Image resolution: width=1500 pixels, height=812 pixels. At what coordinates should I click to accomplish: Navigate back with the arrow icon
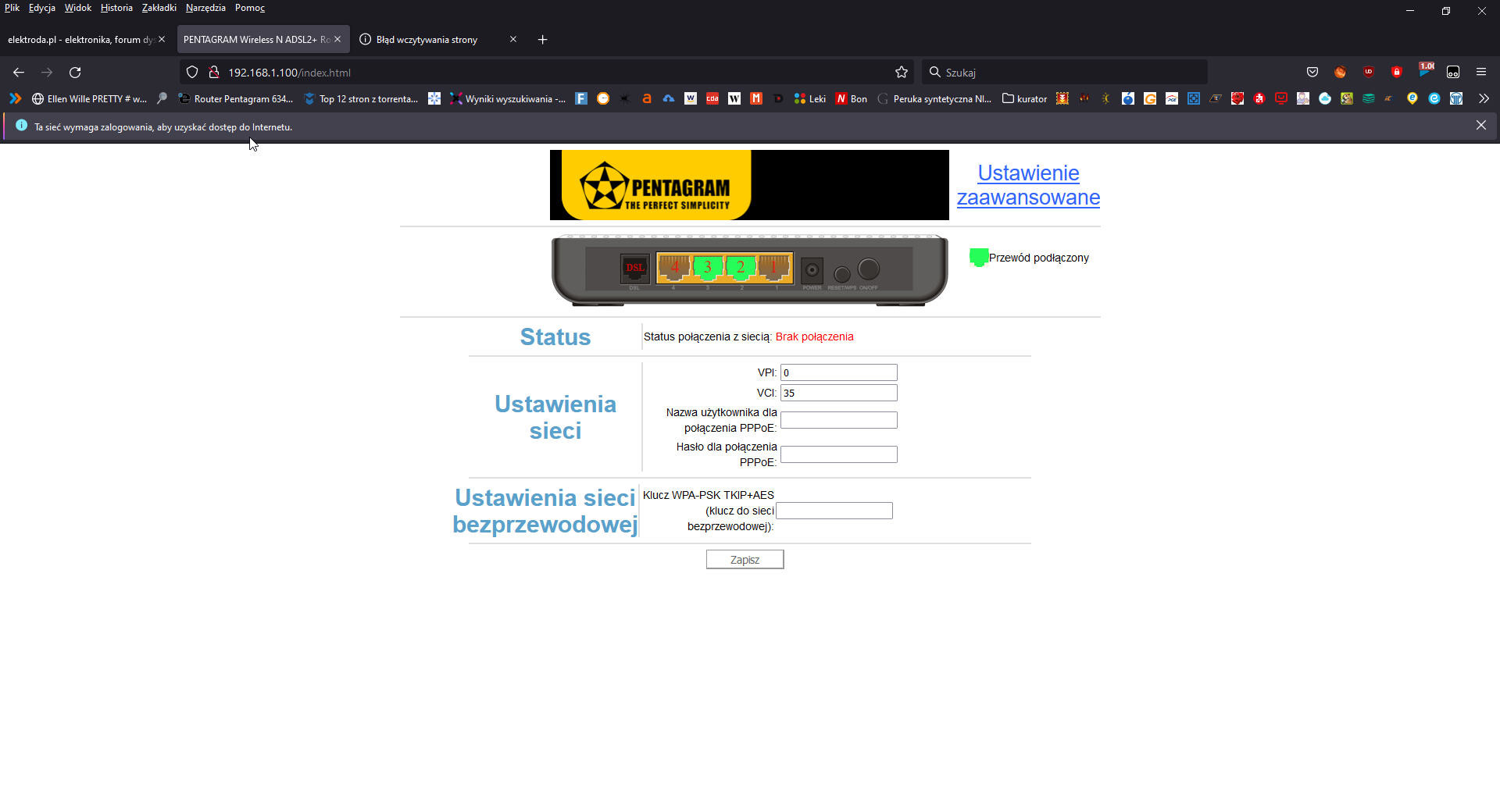coord(18,72)
